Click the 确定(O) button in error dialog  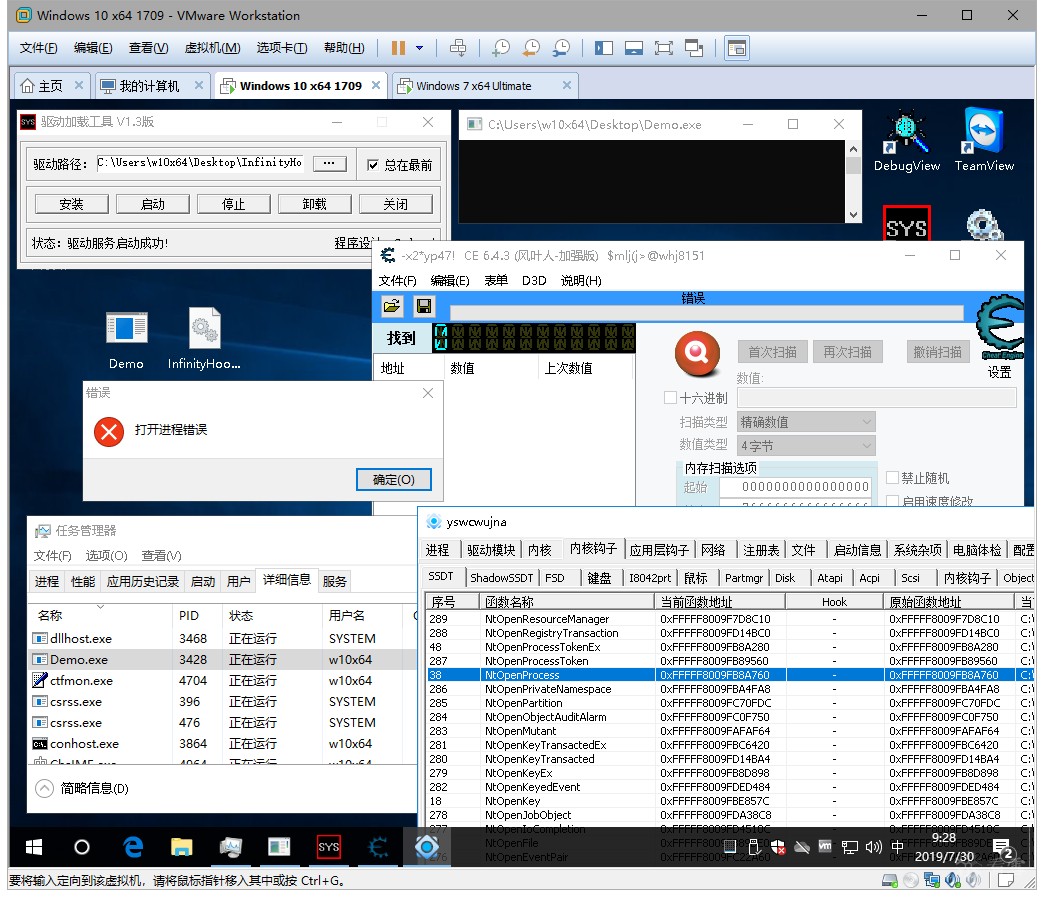pyautogui.click(x=393, y=479)
